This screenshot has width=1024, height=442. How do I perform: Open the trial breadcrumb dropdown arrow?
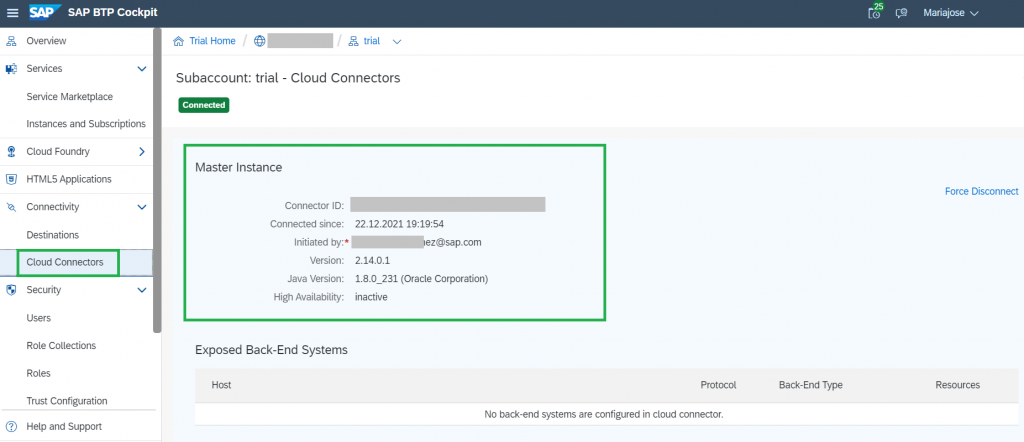tap(396, 42)
